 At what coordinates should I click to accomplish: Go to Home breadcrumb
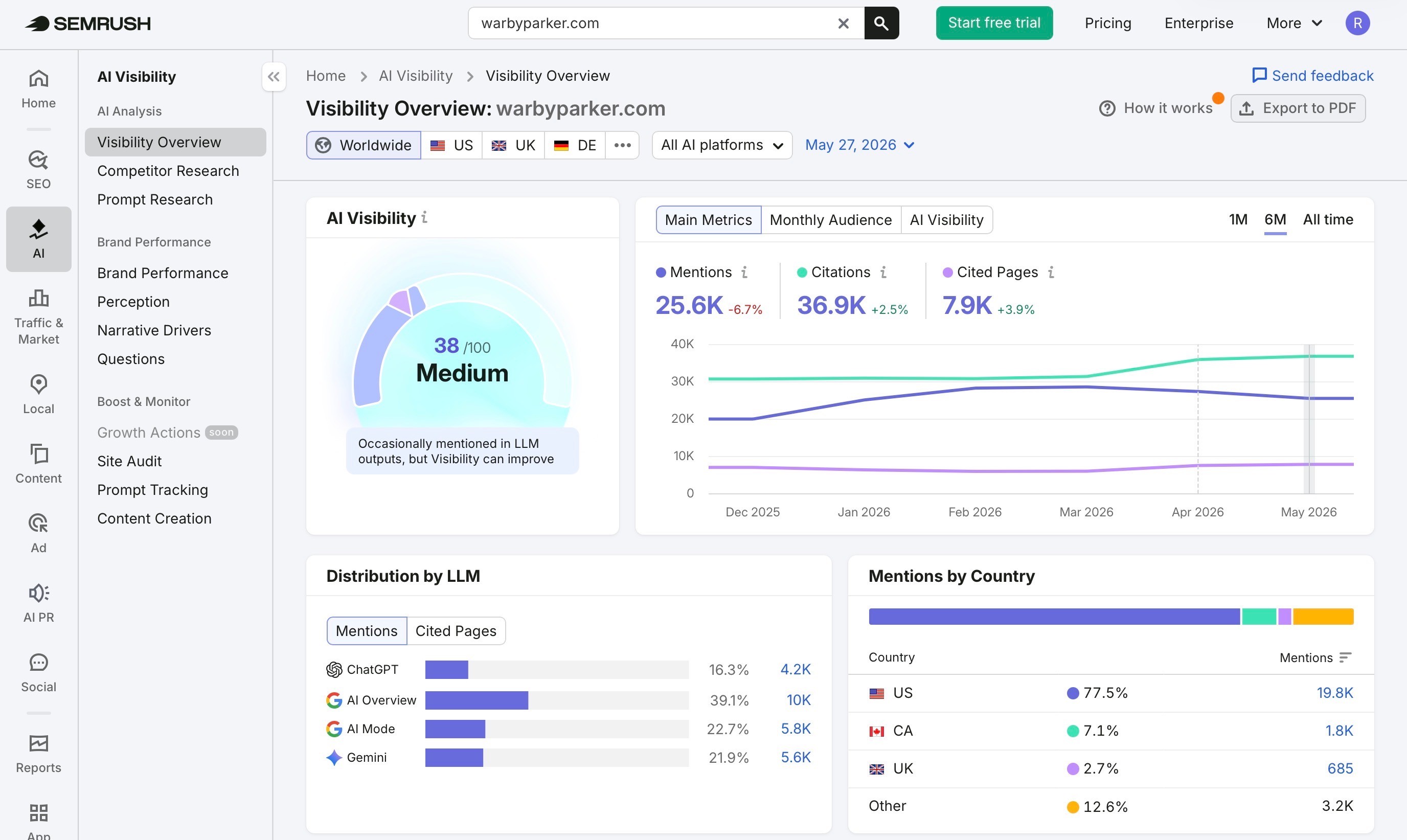pos(326,76)
